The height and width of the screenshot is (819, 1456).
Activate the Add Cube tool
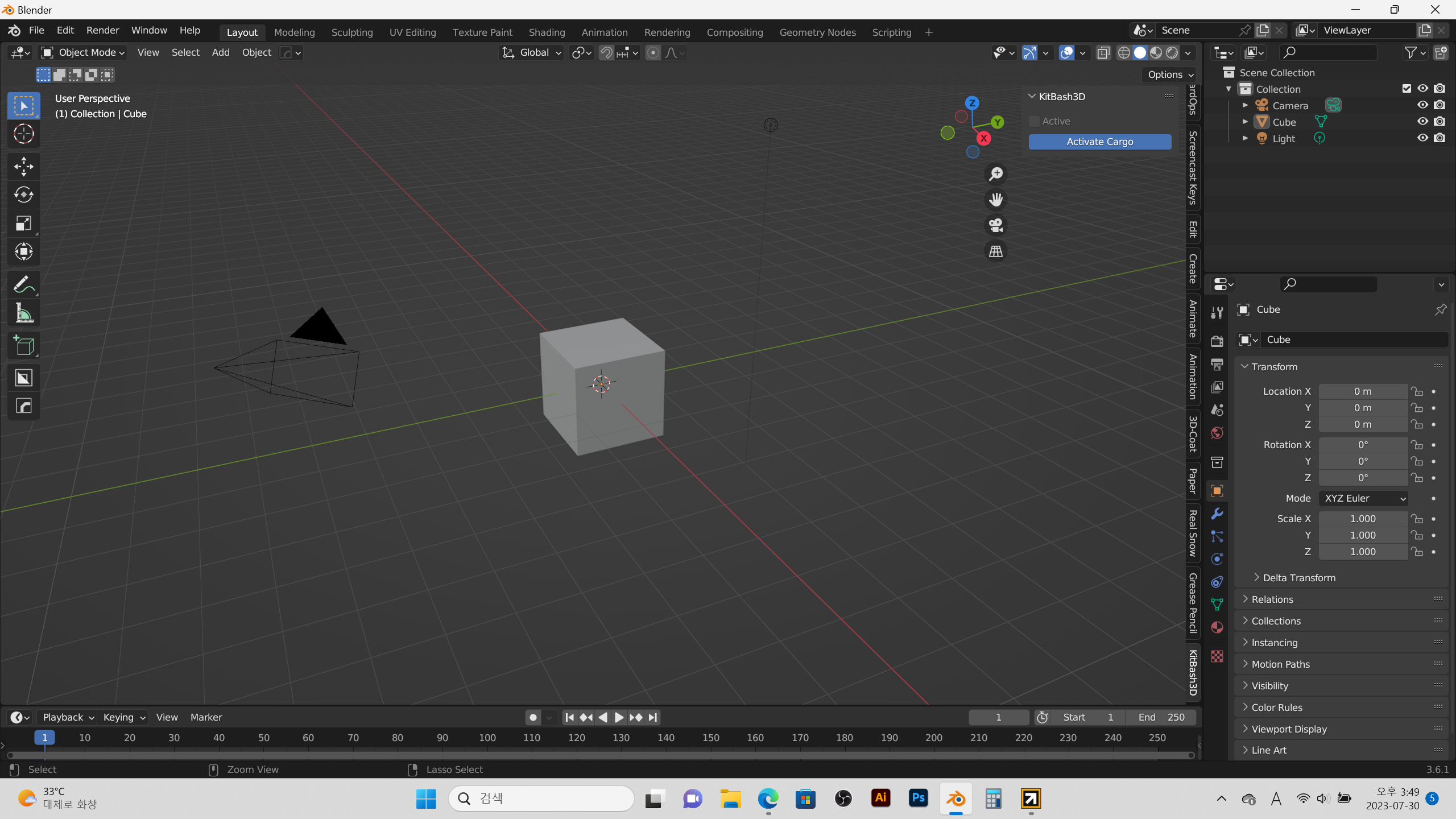coord(23,346)
